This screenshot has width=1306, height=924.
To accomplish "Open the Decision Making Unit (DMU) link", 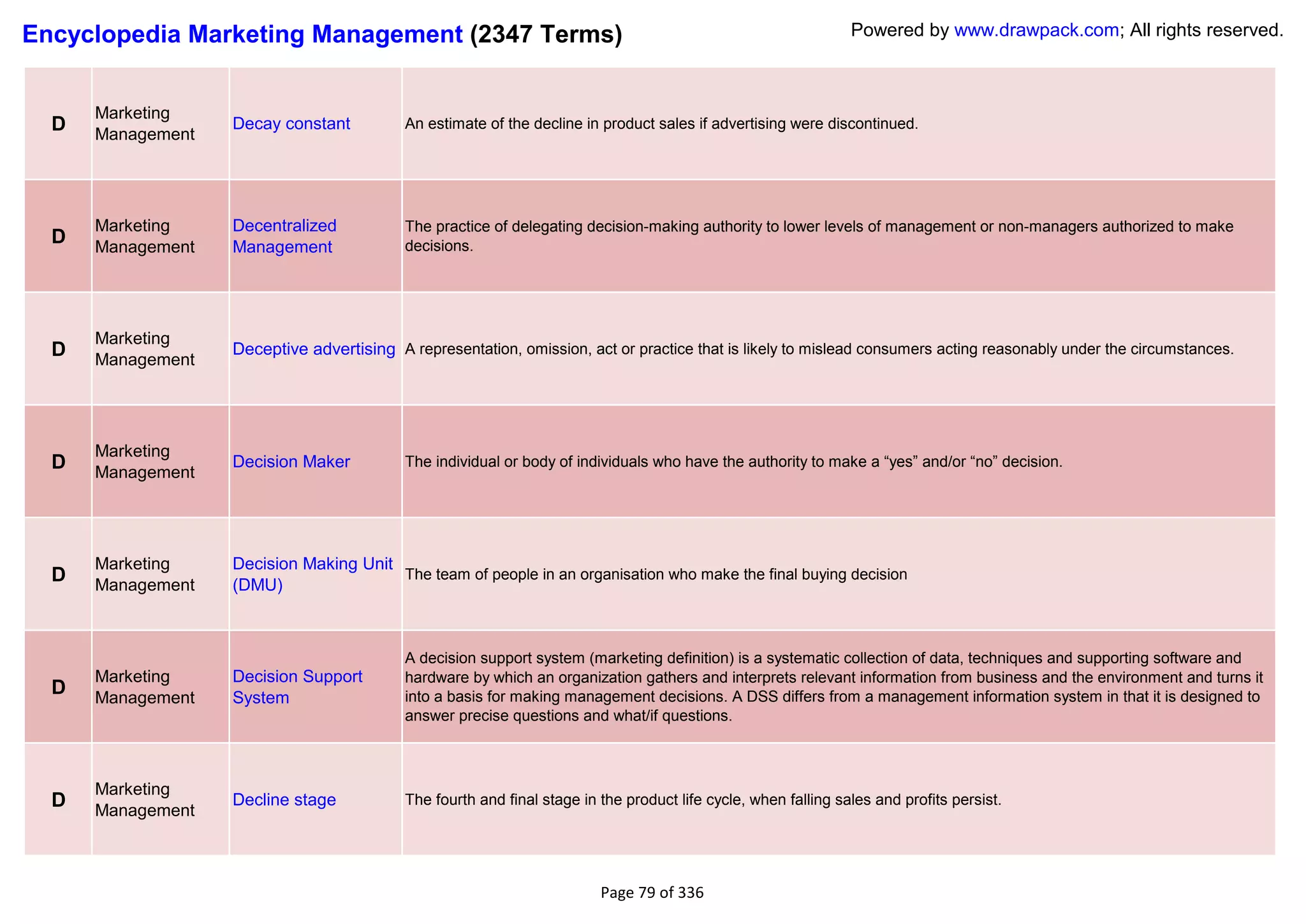I will [x=312, y=574].
